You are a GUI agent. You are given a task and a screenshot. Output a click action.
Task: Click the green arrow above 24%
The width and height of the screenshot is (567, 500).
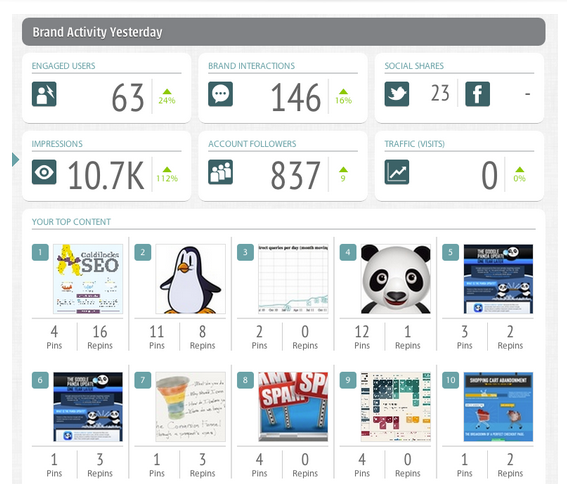[167, 91]
